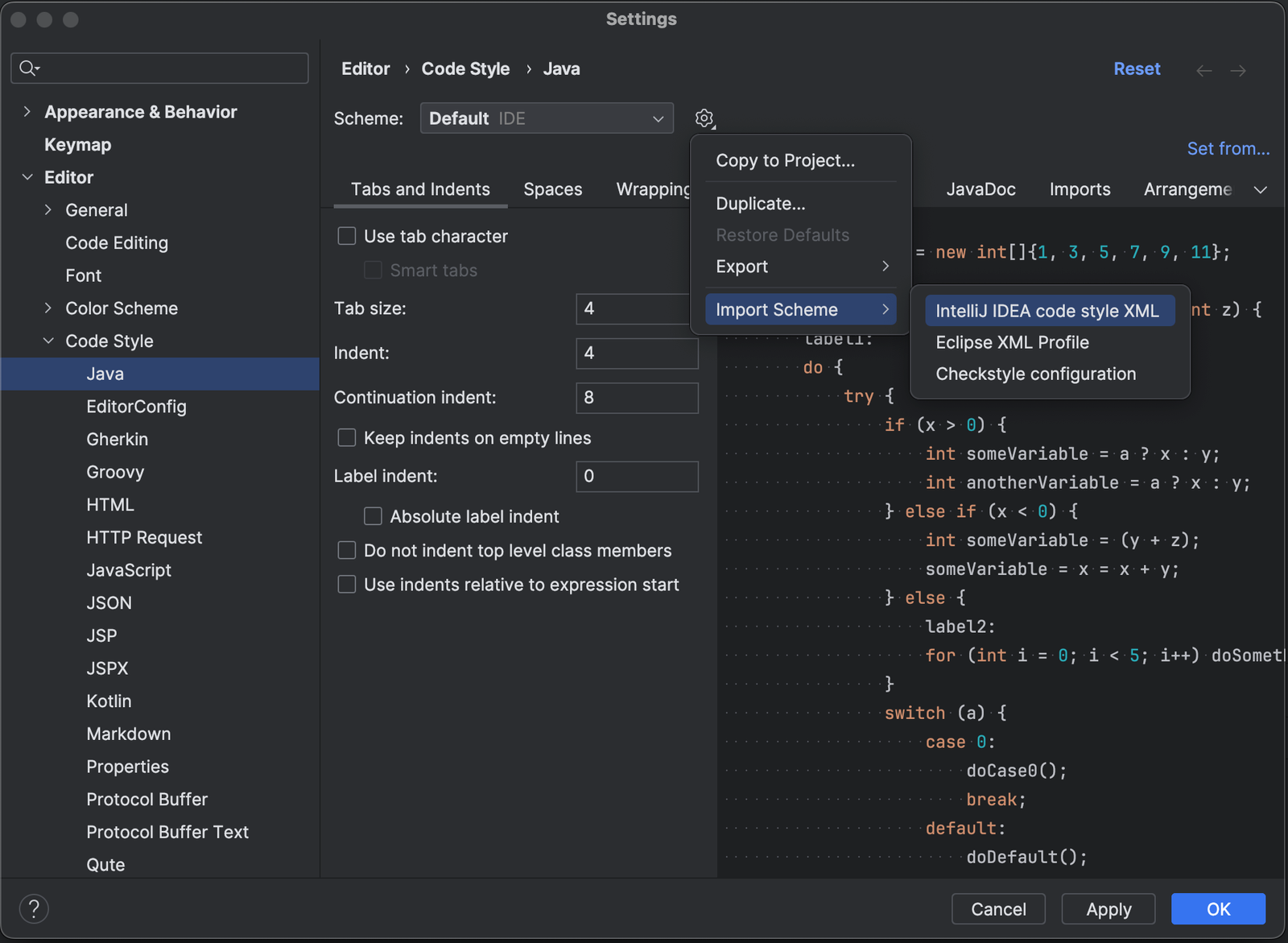Click the Set from link
The height and width of the screenshot is (943, 1288).
click(1228, 149)
